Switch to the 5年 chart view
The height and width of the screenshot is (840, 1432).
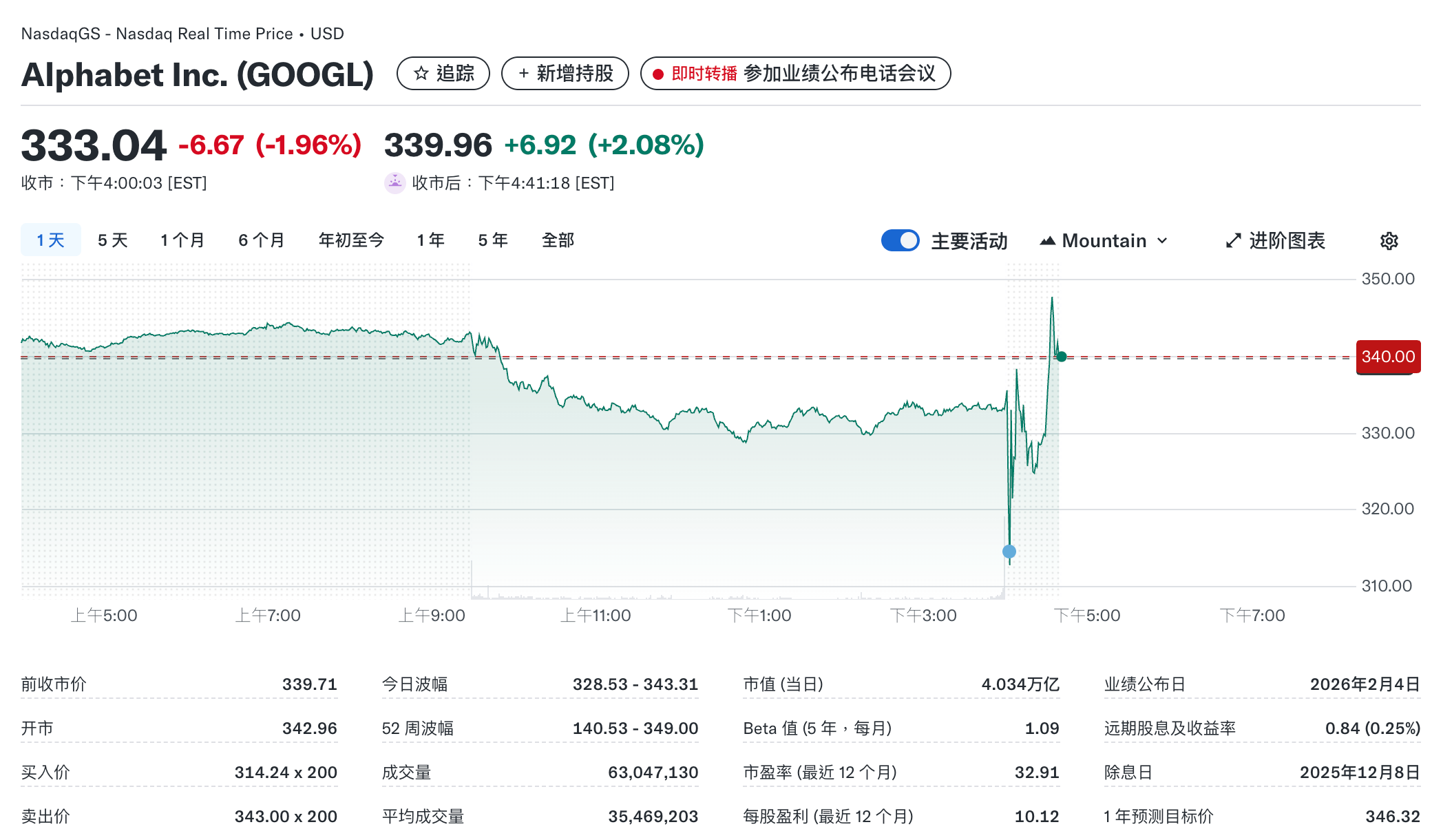point(492,240)
